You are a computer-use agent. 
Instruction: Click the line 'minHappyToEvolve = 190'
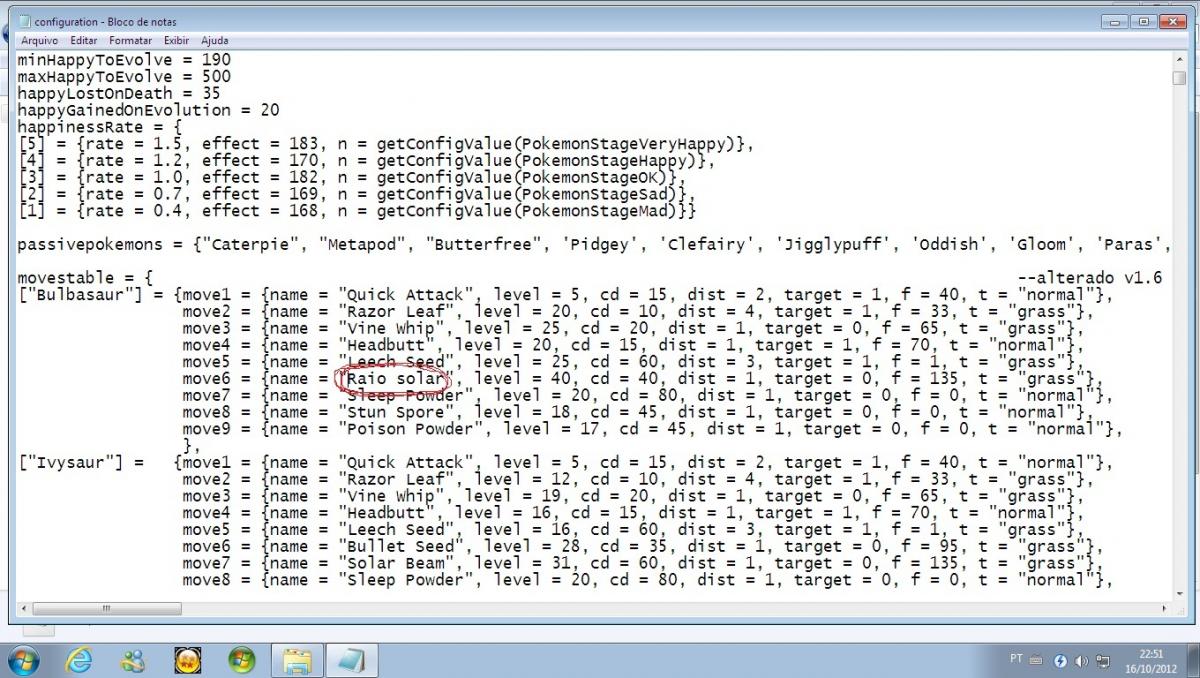pos(124,60)
